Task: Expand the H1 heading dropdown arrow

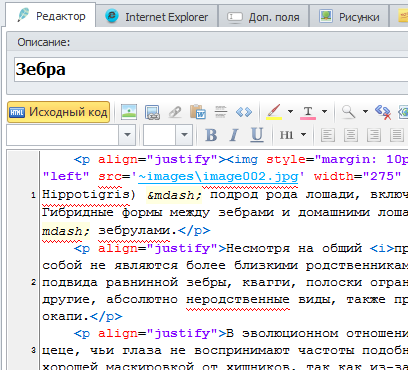Action: pos(303,135)
